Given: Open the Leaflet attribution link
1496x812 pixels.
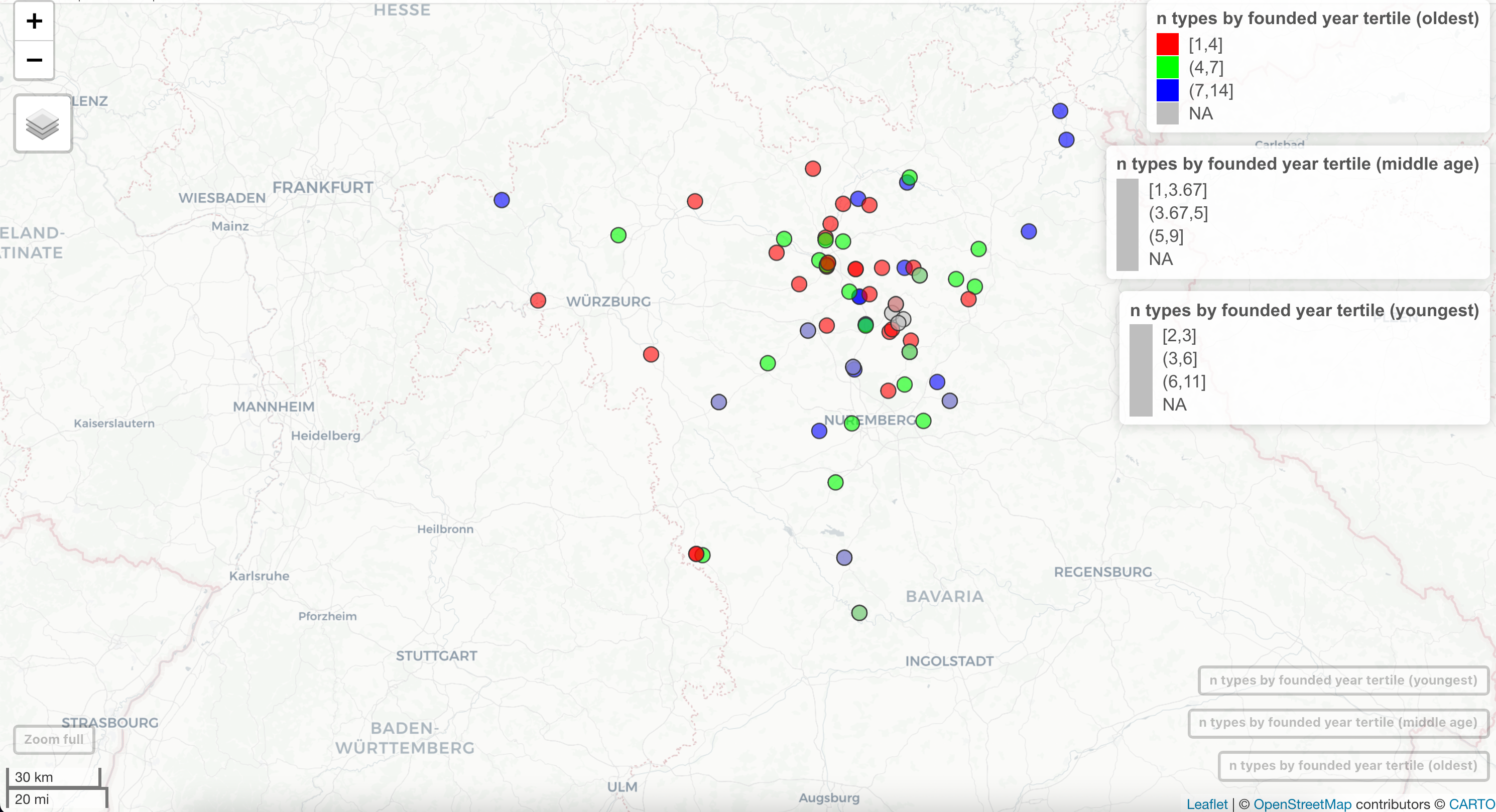Looking at the screenshot, I should [x=1207, y=804].
